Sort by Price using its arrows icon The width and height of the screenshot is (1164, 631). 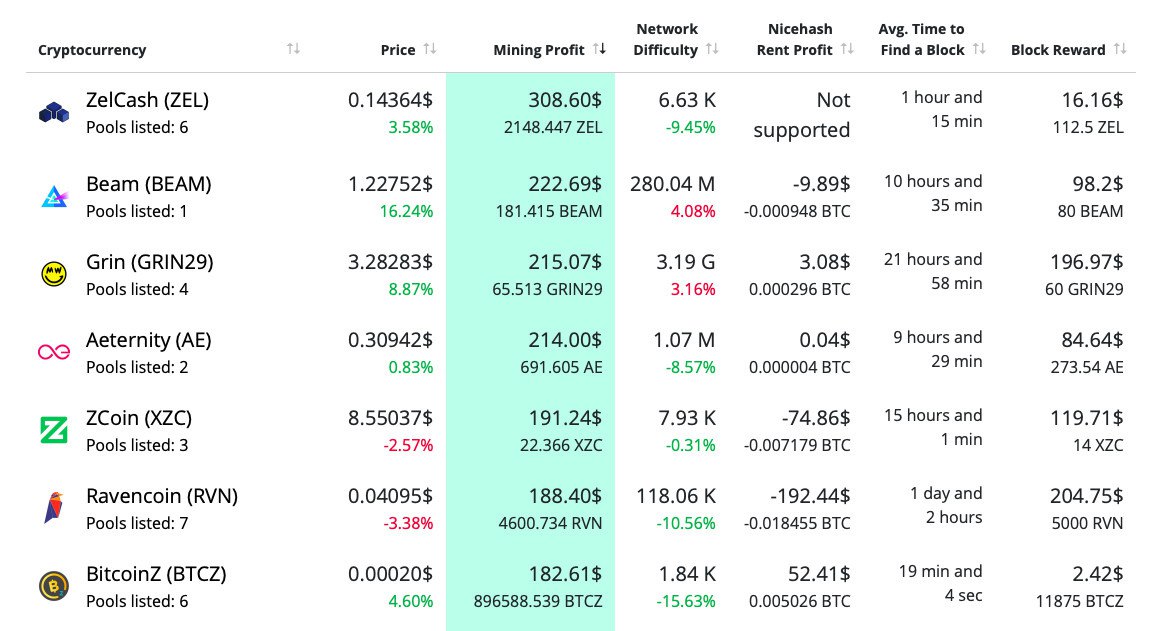pos(430,49)
